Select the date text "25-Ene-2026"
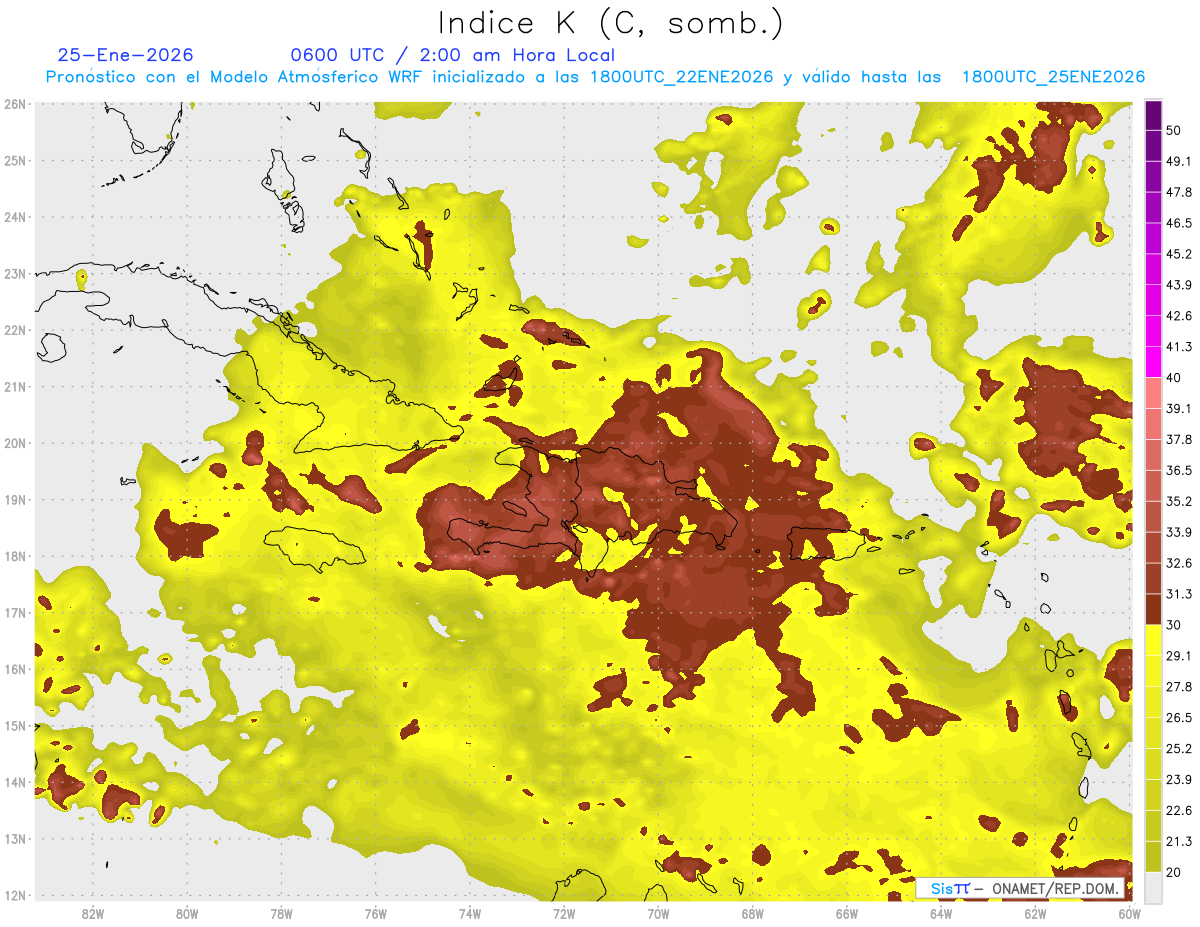Image resolution: width=1200 pixels, height=927 pixels. [125, 55]
